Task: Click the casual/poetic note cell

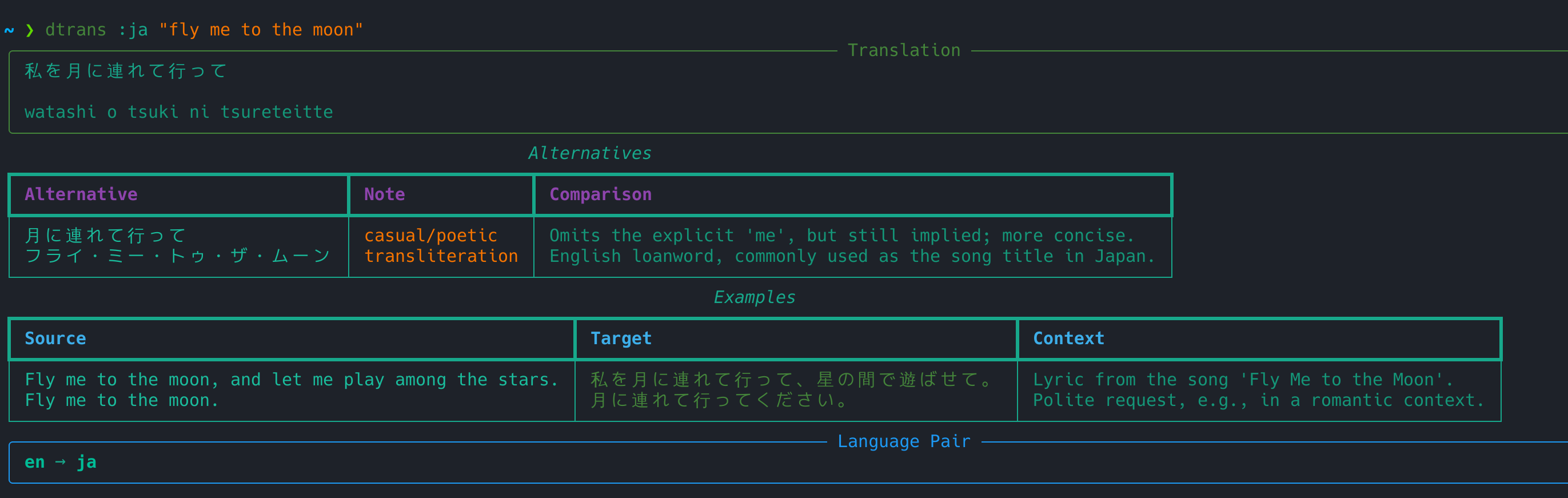Action: 431,236
